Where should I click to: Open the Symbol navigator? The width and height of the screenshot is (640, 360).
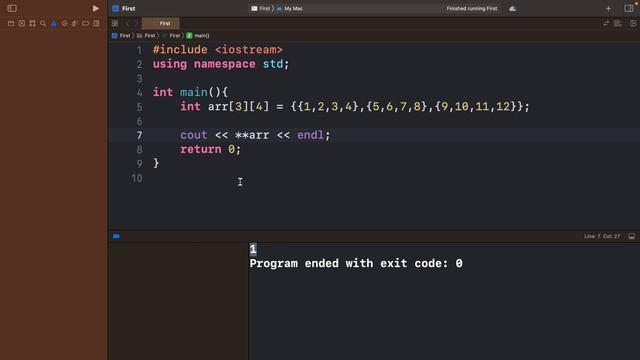click(x=32, y=24)
